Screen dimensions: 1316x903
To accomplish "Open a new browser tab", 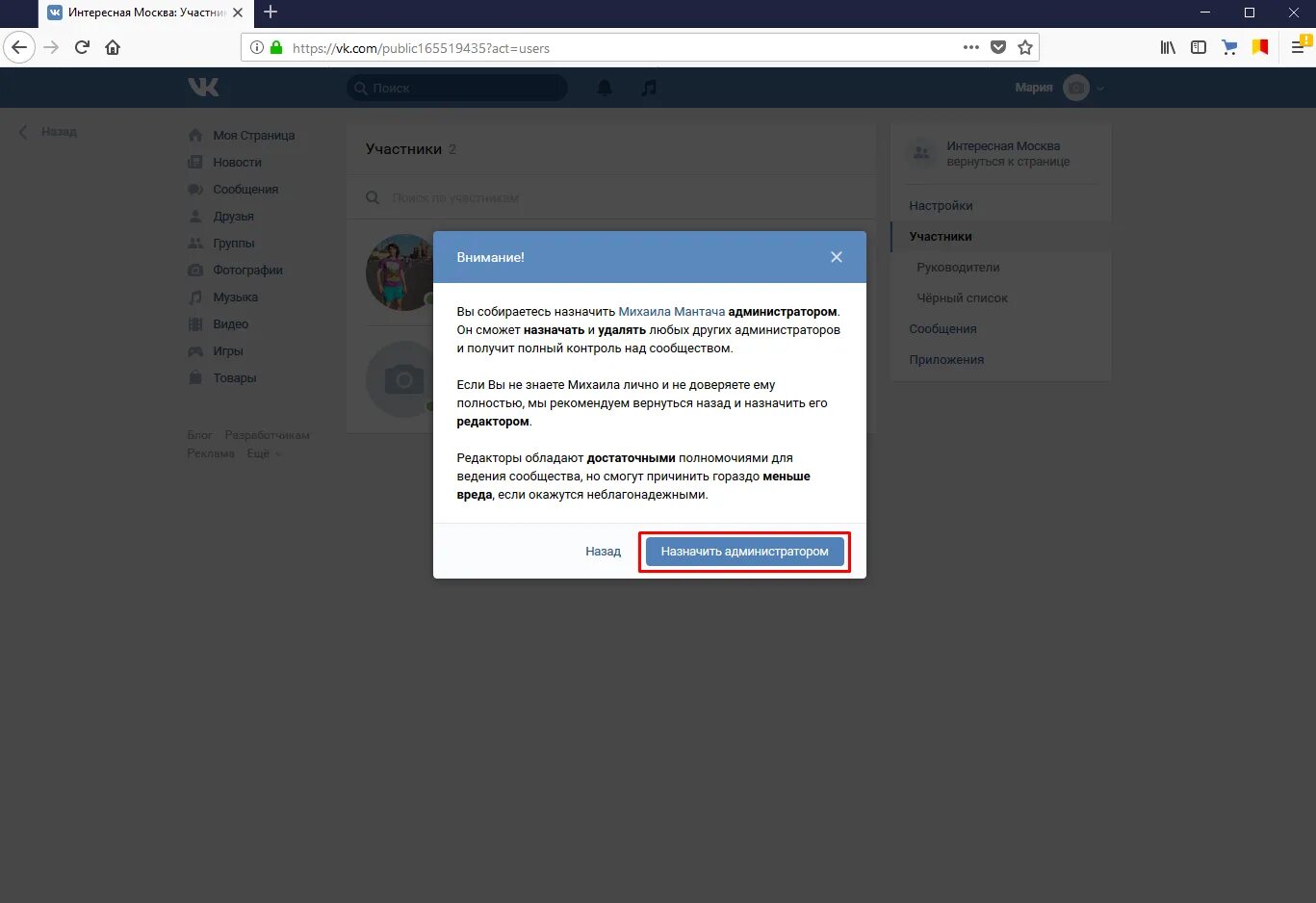I will tap(271, 13).
